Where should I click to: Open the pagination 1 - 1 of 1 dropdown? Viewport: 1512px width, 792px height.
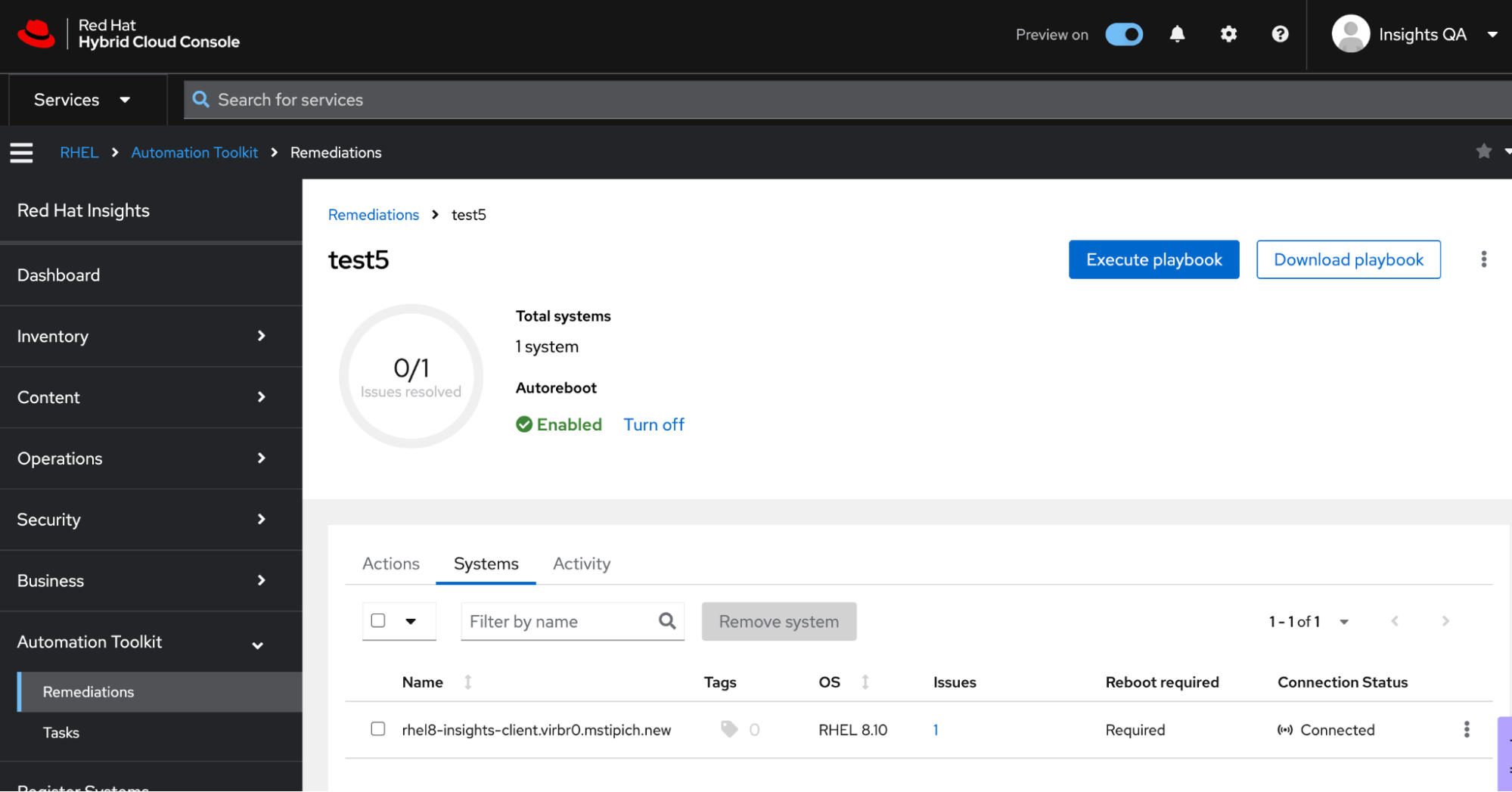(1309, 621)
